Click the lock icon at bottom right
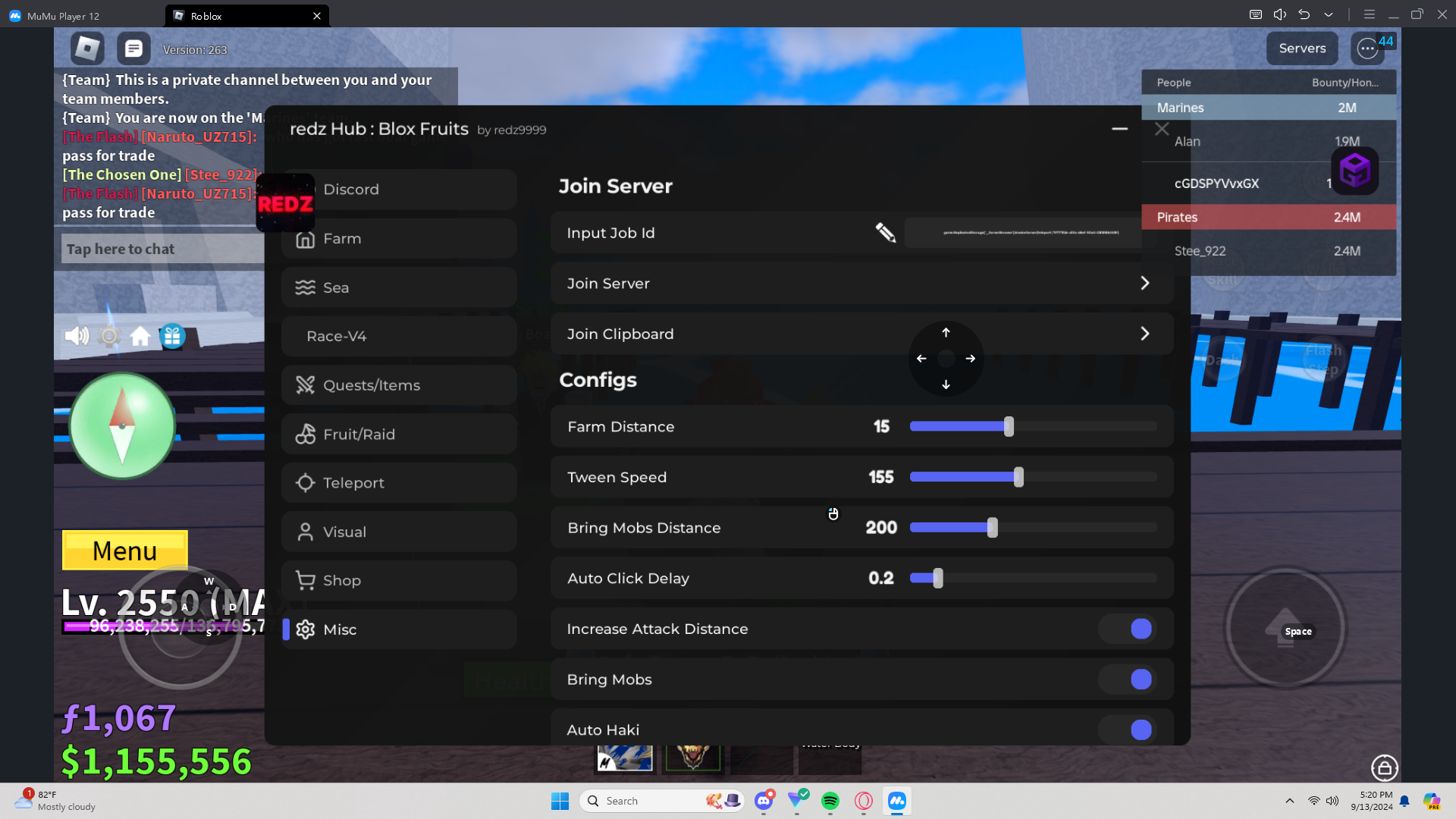This screenshot has height=819, width=1456. tap(1385, 768)
